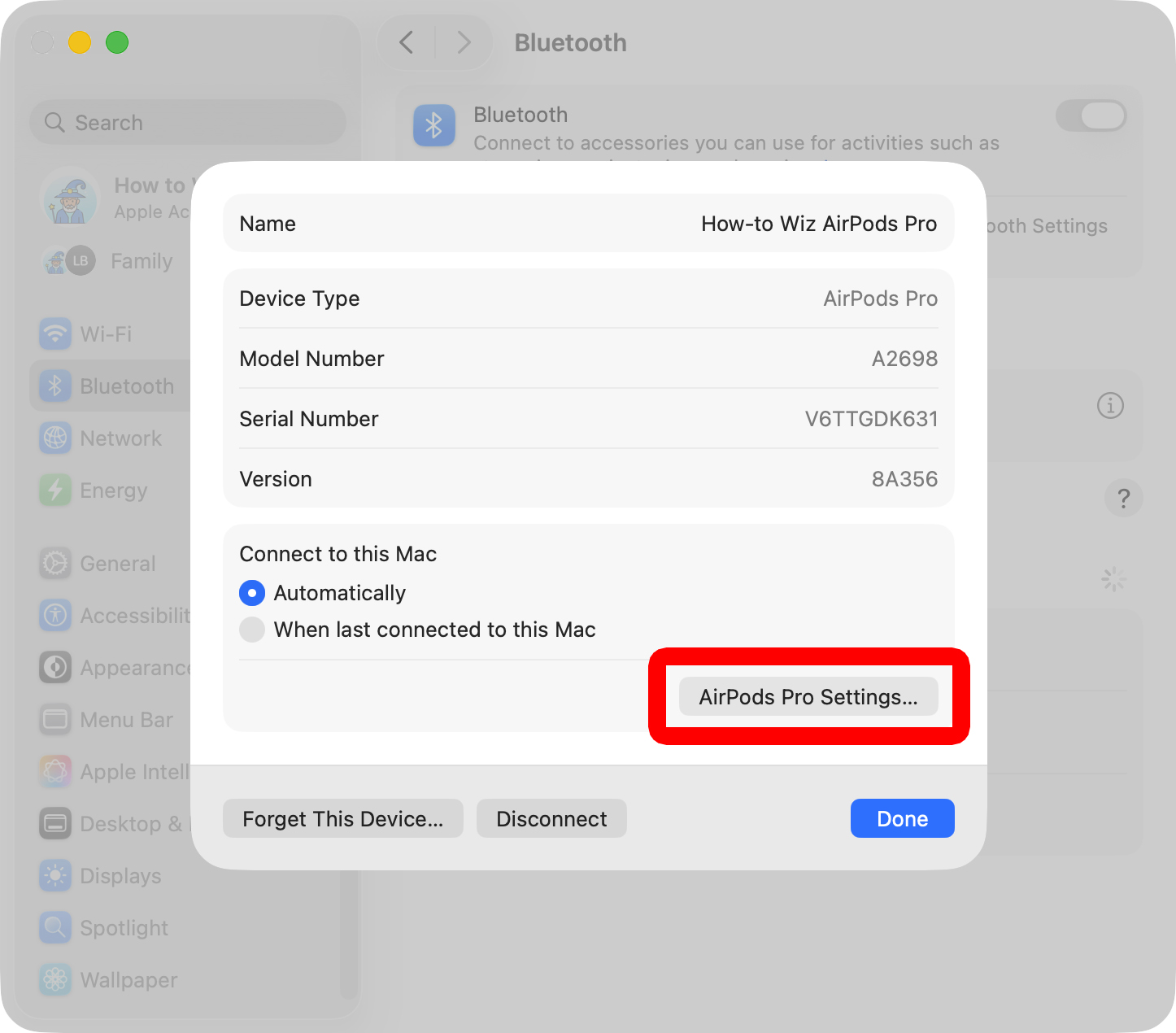Click the Bluetooth icon in the sidebar
This screenshot has width=1176, height=1033.
tap(55, 386)
